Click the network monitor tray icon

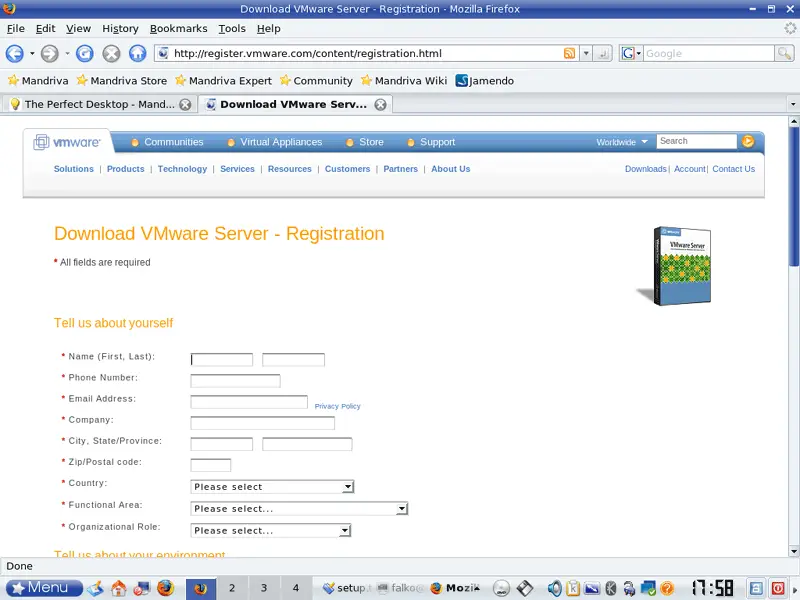coord(648,588)
